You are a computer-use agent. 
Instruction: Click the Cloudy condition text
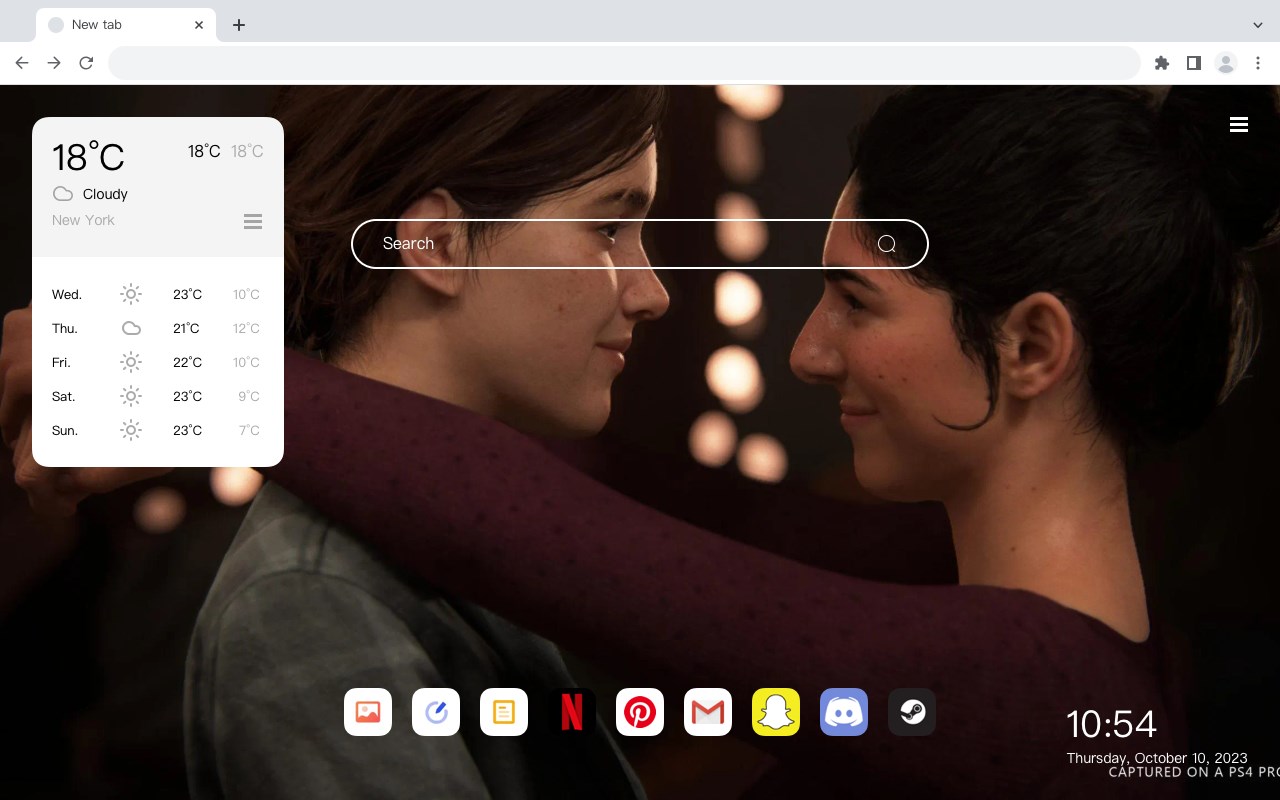click(105, 194)
